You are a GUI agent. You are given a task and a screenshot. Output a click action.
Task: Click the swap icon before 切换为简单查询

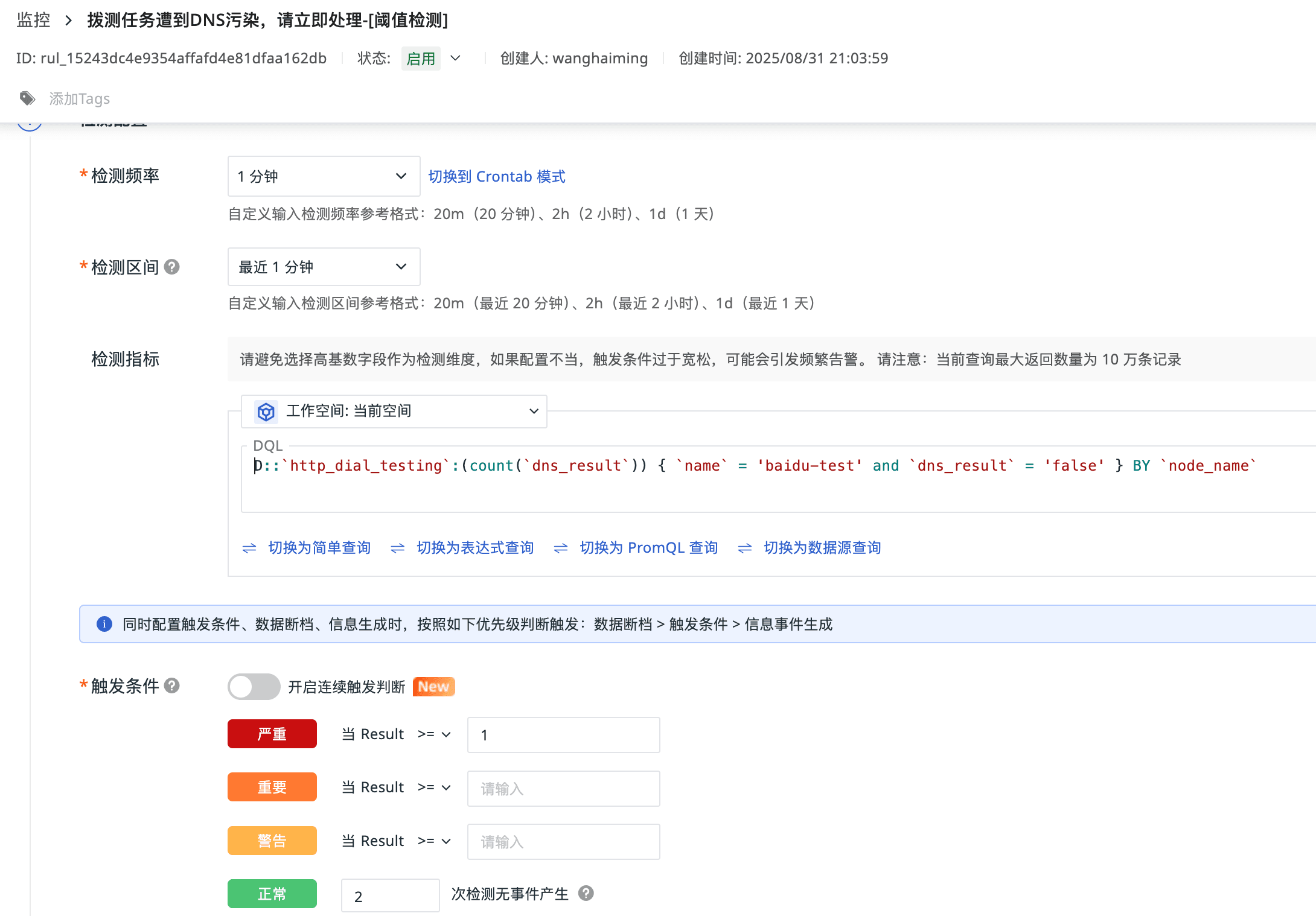point(249,548)
